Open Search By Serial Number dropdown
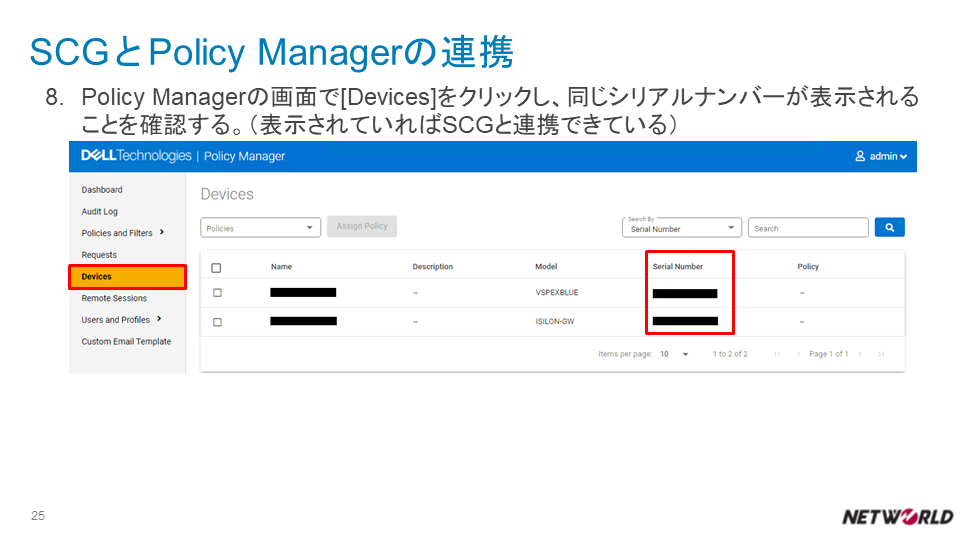 click(x=681, y=228)
